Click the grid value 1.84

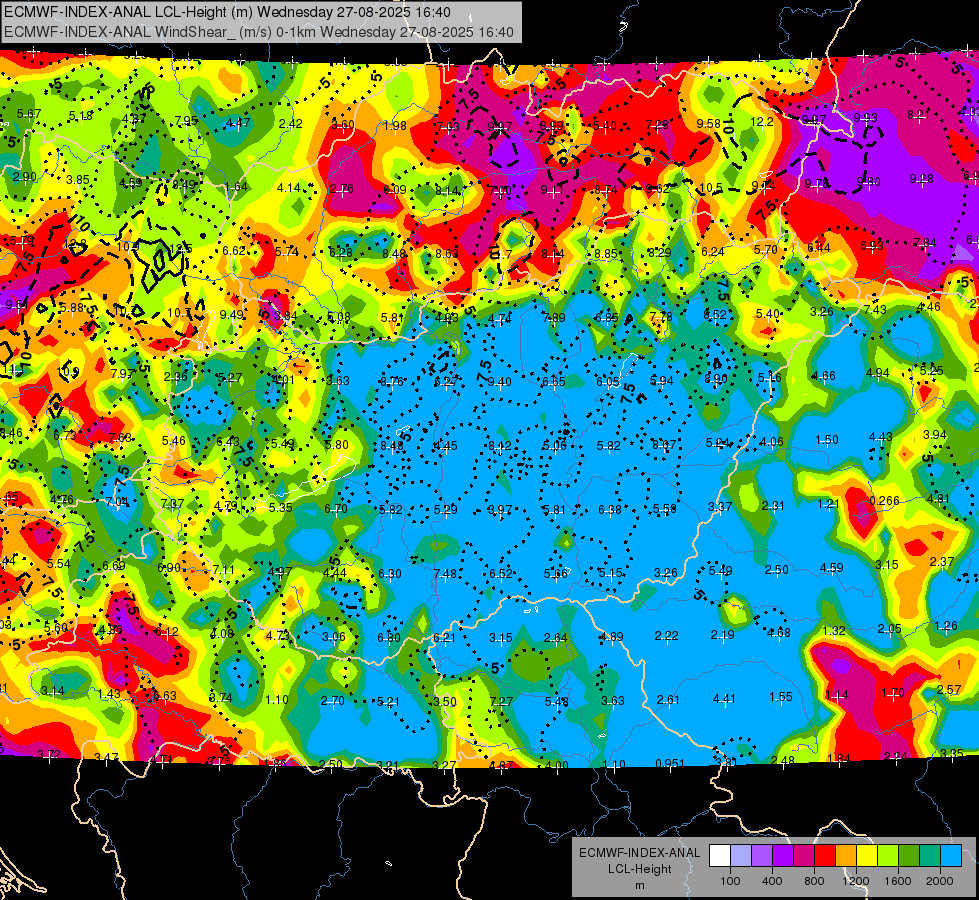(839, 759)
